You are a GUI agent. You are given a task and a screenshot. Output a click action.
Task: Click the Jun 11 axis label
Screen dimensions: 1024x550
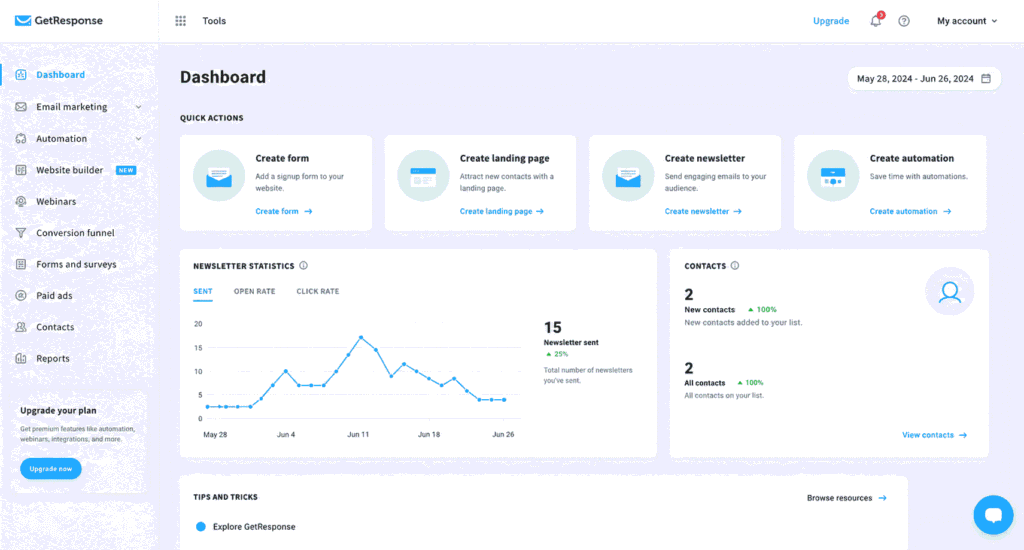pyautogui.click(x=358, y=434)
